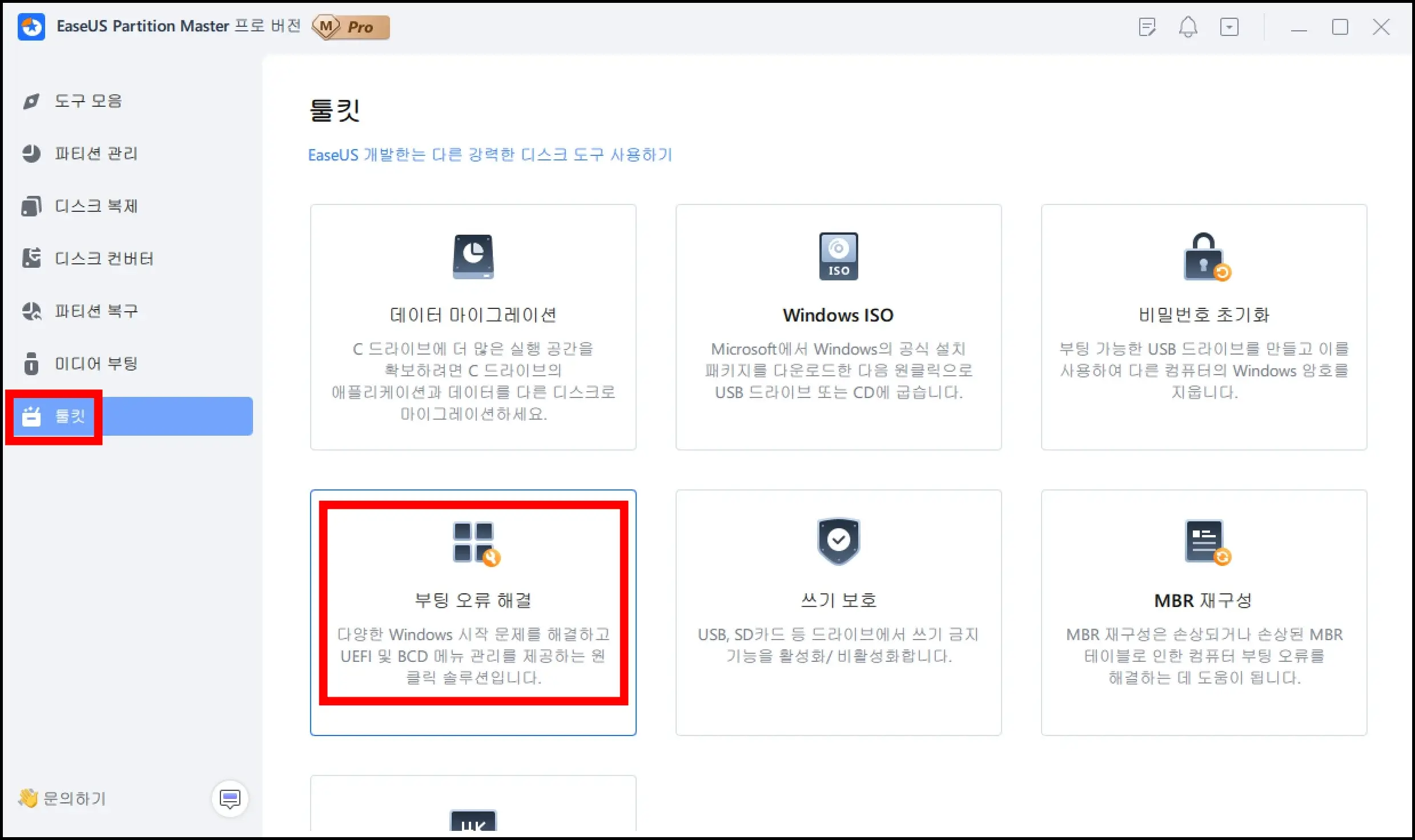Maximize the Partition Master window
1415x840 pixels.
(x=1340, y=27)
